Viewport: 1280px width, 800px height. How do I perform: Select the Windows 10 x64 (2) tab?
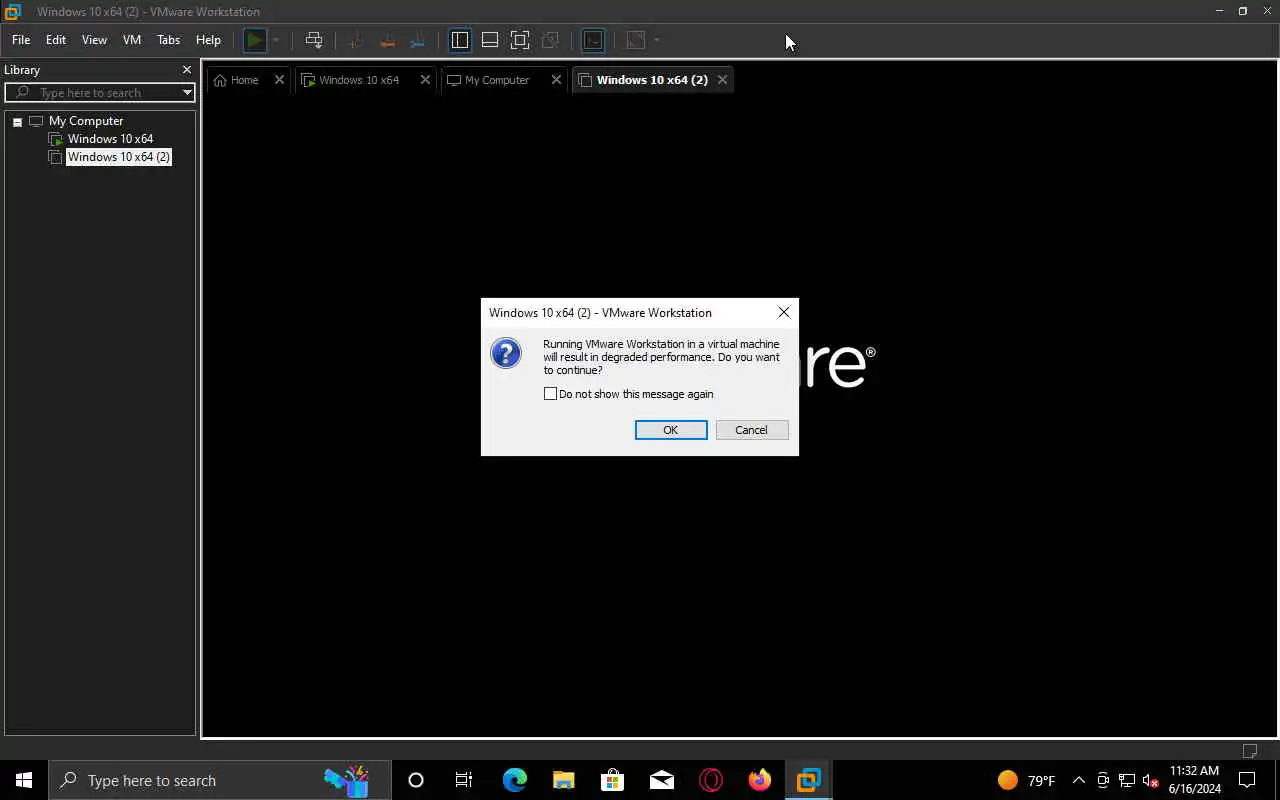652,80
